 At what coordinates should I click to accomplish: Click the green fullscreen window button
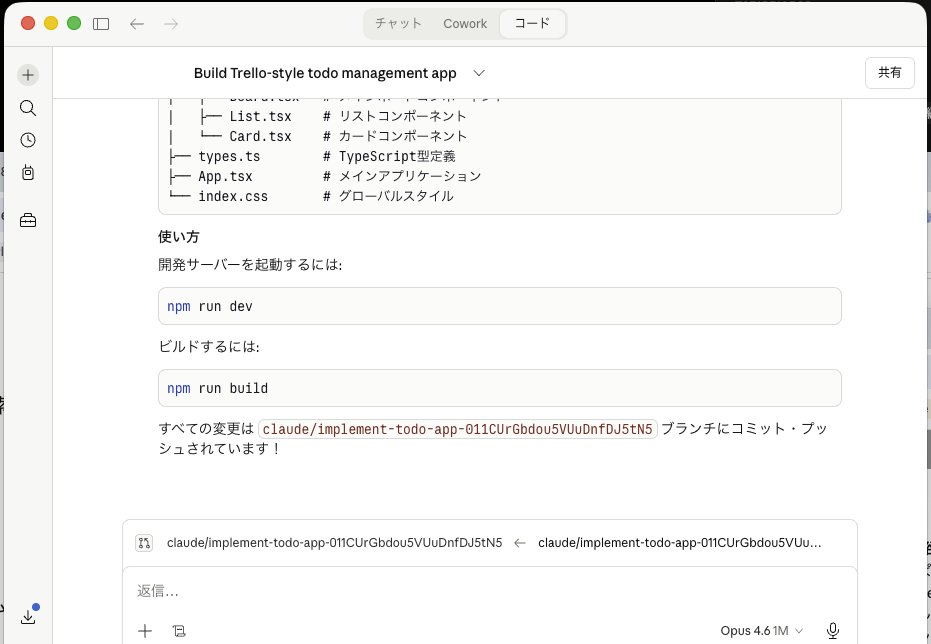coord(74,23)
